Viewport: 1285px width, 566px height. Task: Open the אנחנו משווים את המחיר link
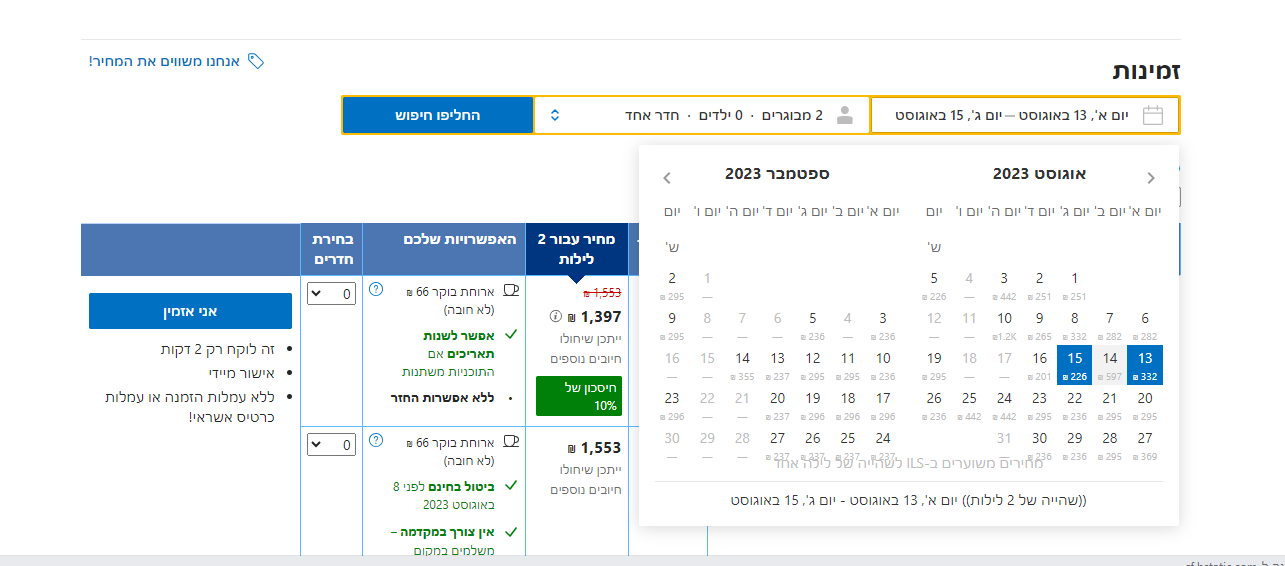(165, 61)
